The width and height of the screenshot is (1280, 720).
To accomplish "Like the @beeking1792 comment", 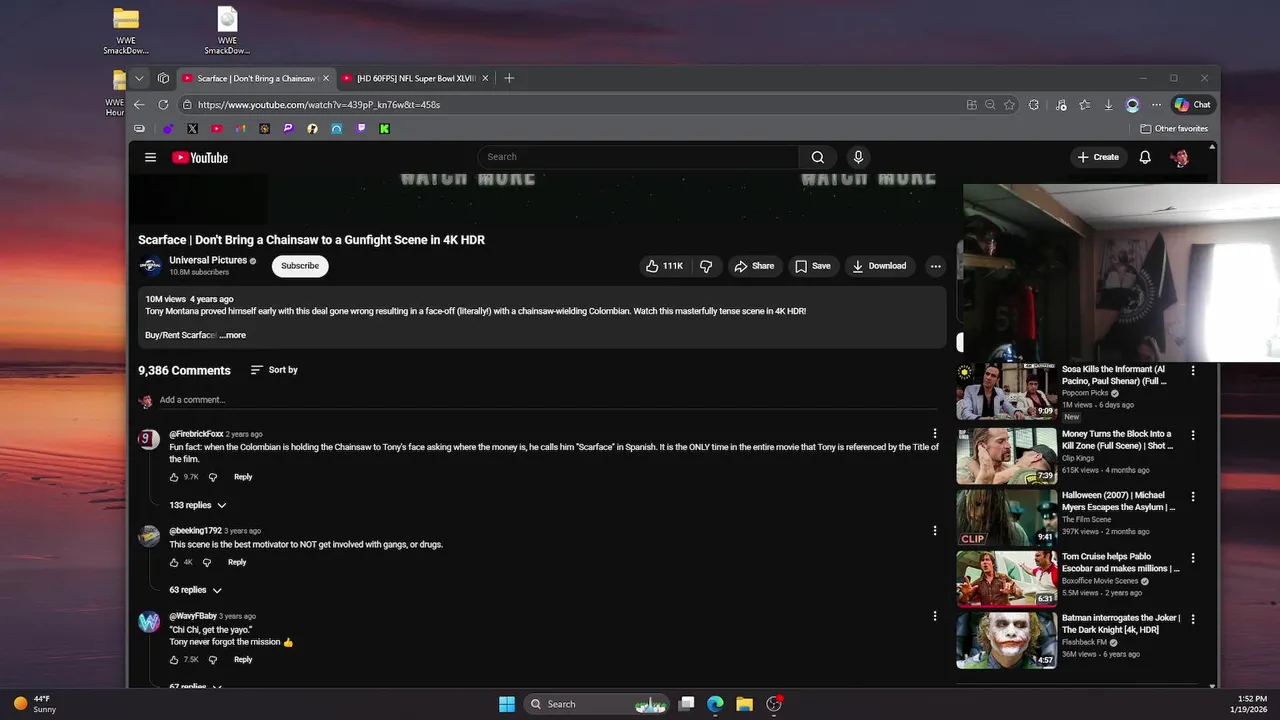I will tap(174, 562).
